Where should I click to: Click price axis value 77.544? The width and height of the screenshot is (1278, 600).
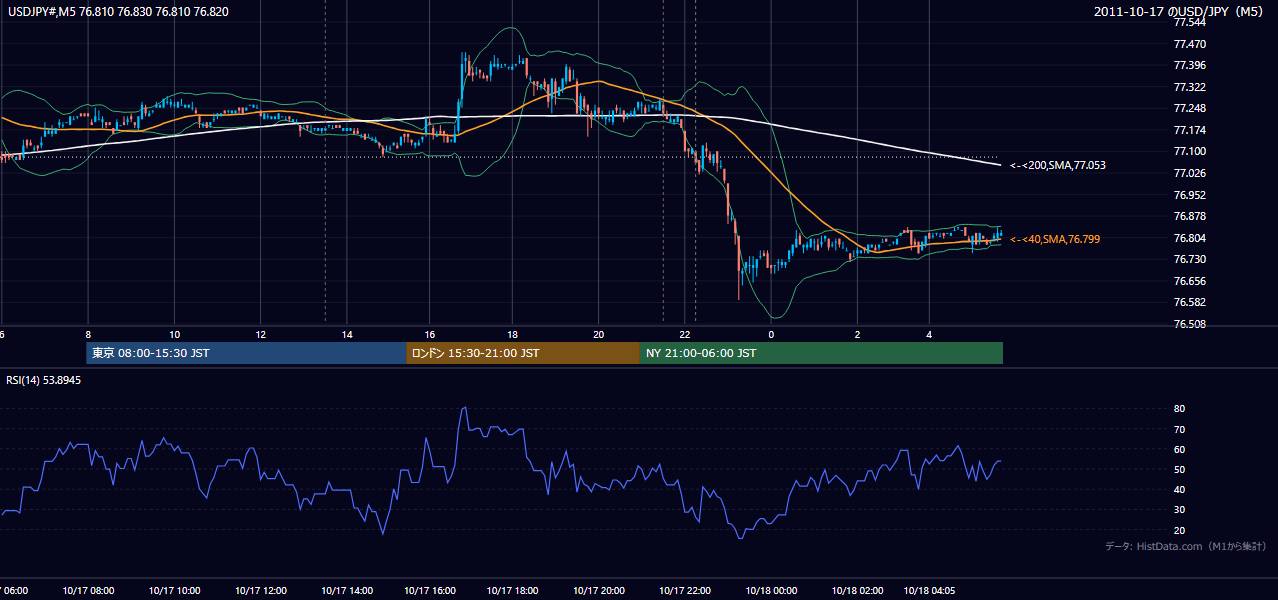[x=1190, y=23]
